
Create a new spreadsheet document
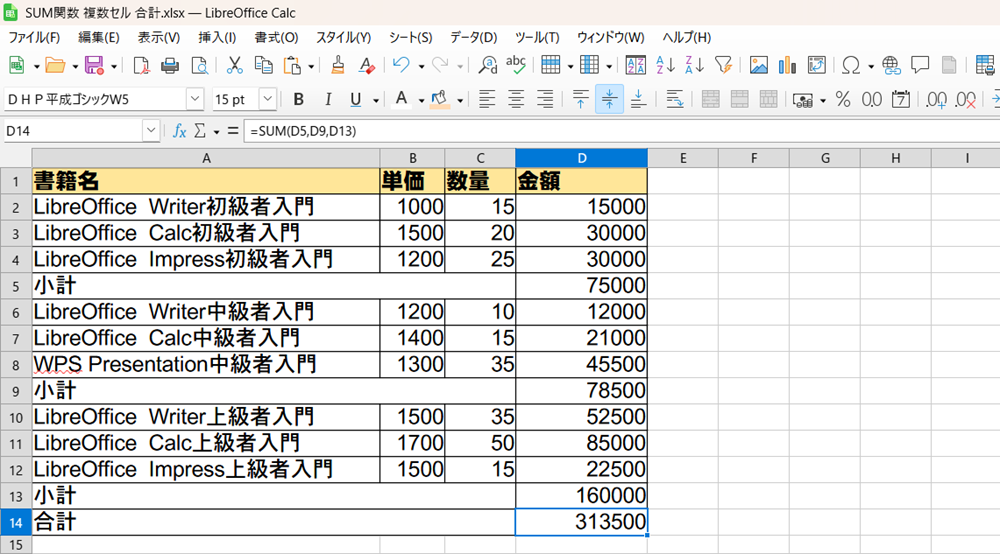(x=17, y=65)
